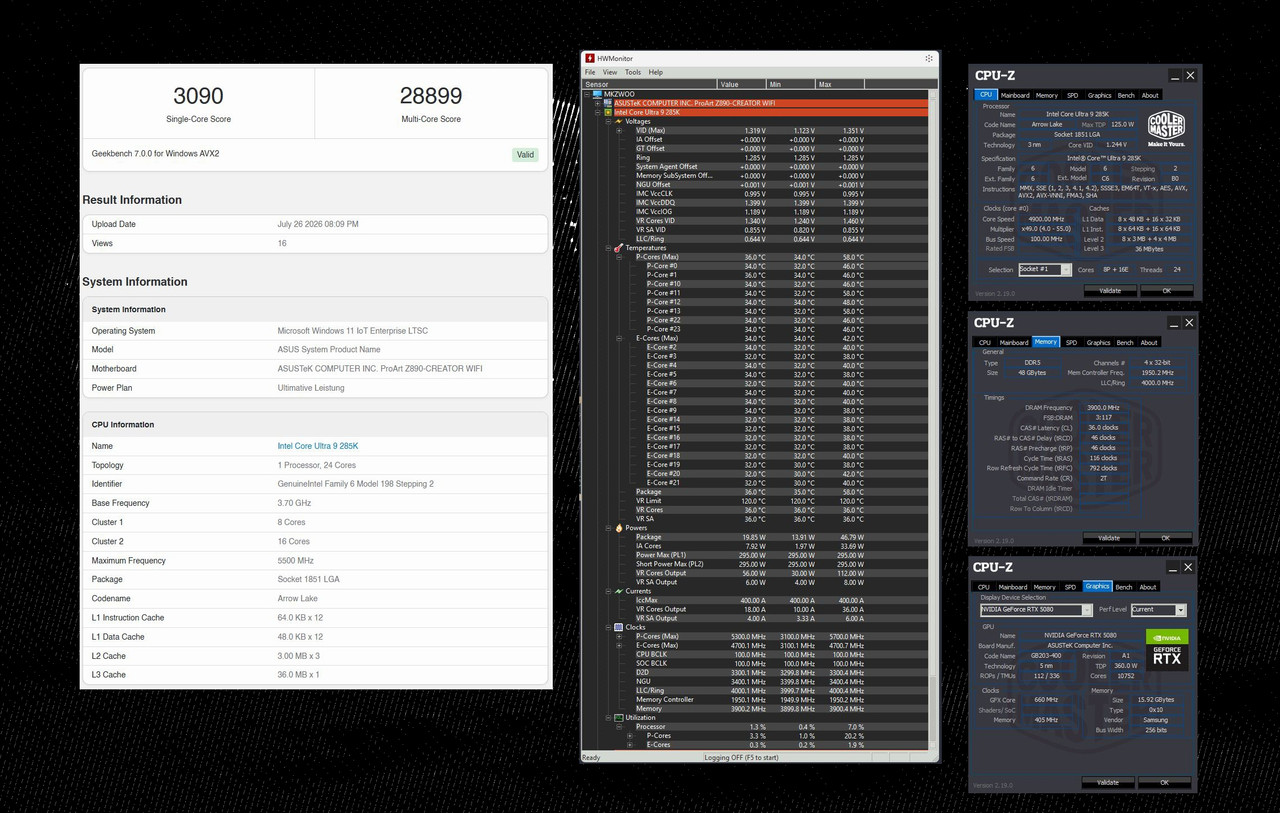Click the Powers flame icon
This screenshot has width=1280, height=813.
(619, 528)
